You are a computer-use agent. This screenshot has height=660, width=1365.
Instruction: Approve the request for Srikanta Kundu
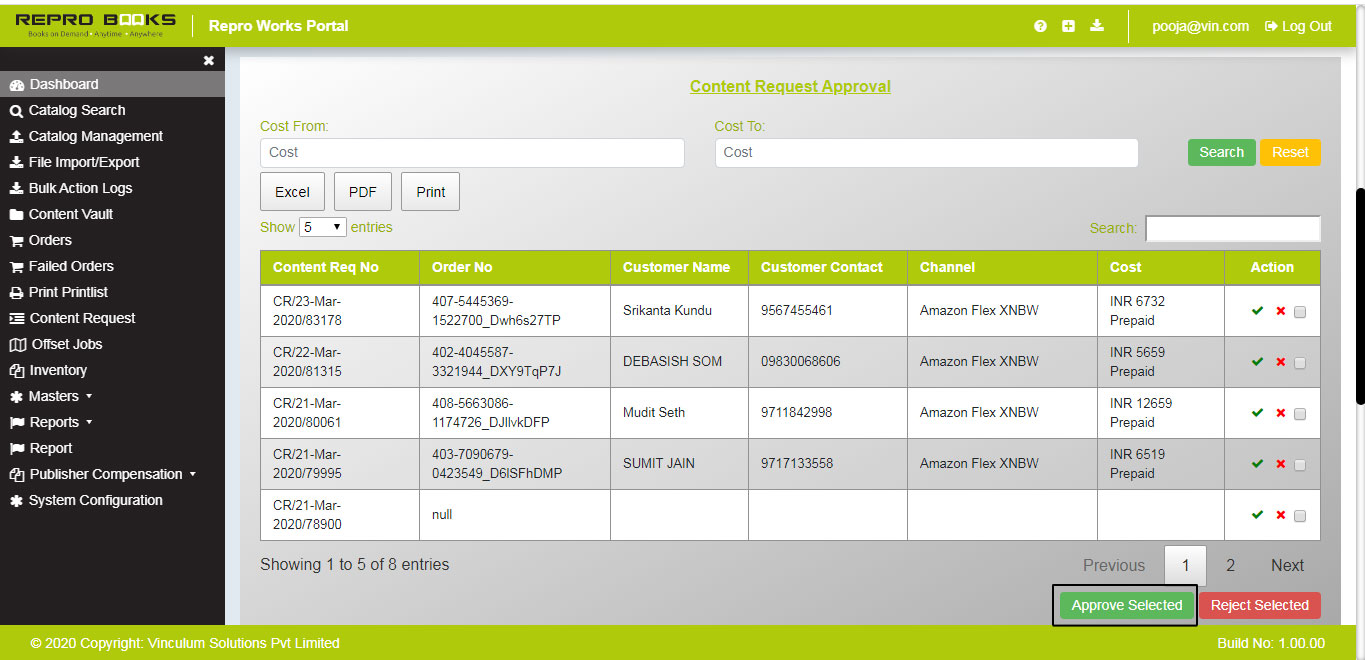tap(1257, 311)
